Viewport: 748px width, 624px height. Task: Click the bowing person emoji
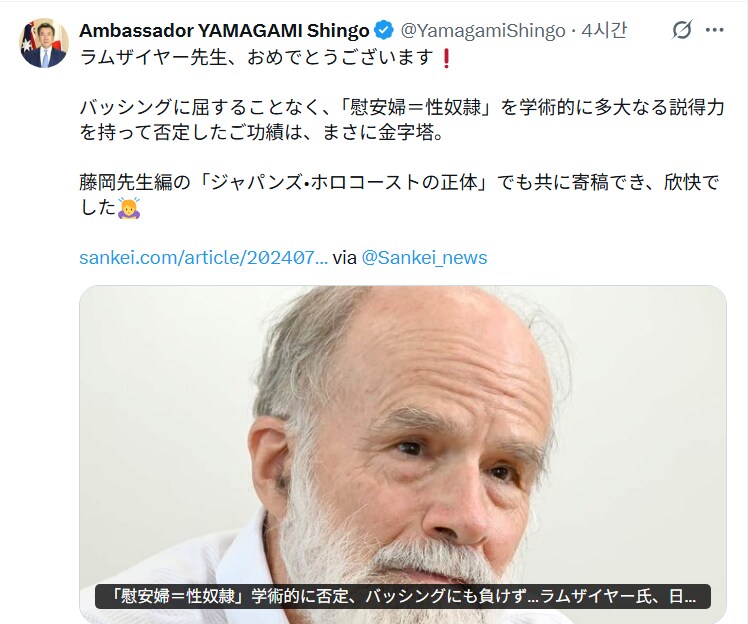[x=129, y=208]
